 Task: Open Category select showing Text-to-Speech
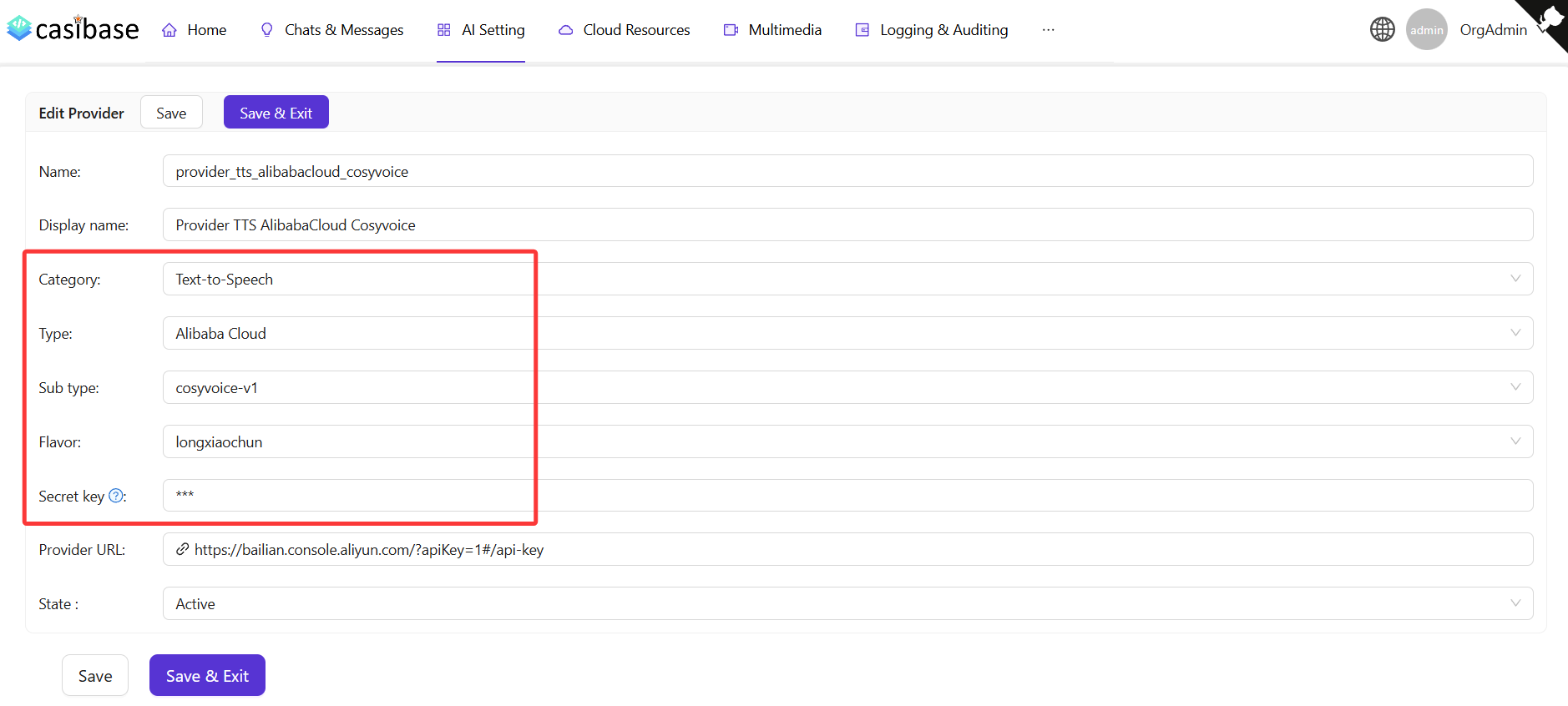tap(847, 279)
